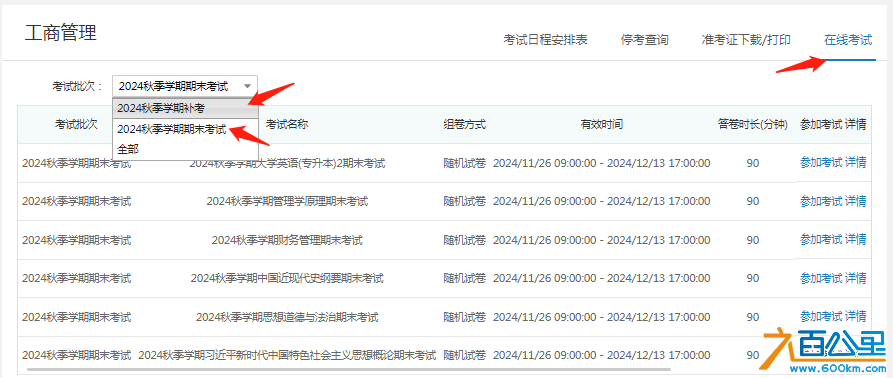The image size is (893, 378).
Task: Open 详情 for 中国近现代史纲要期末考试
Action: coord(855,278)
